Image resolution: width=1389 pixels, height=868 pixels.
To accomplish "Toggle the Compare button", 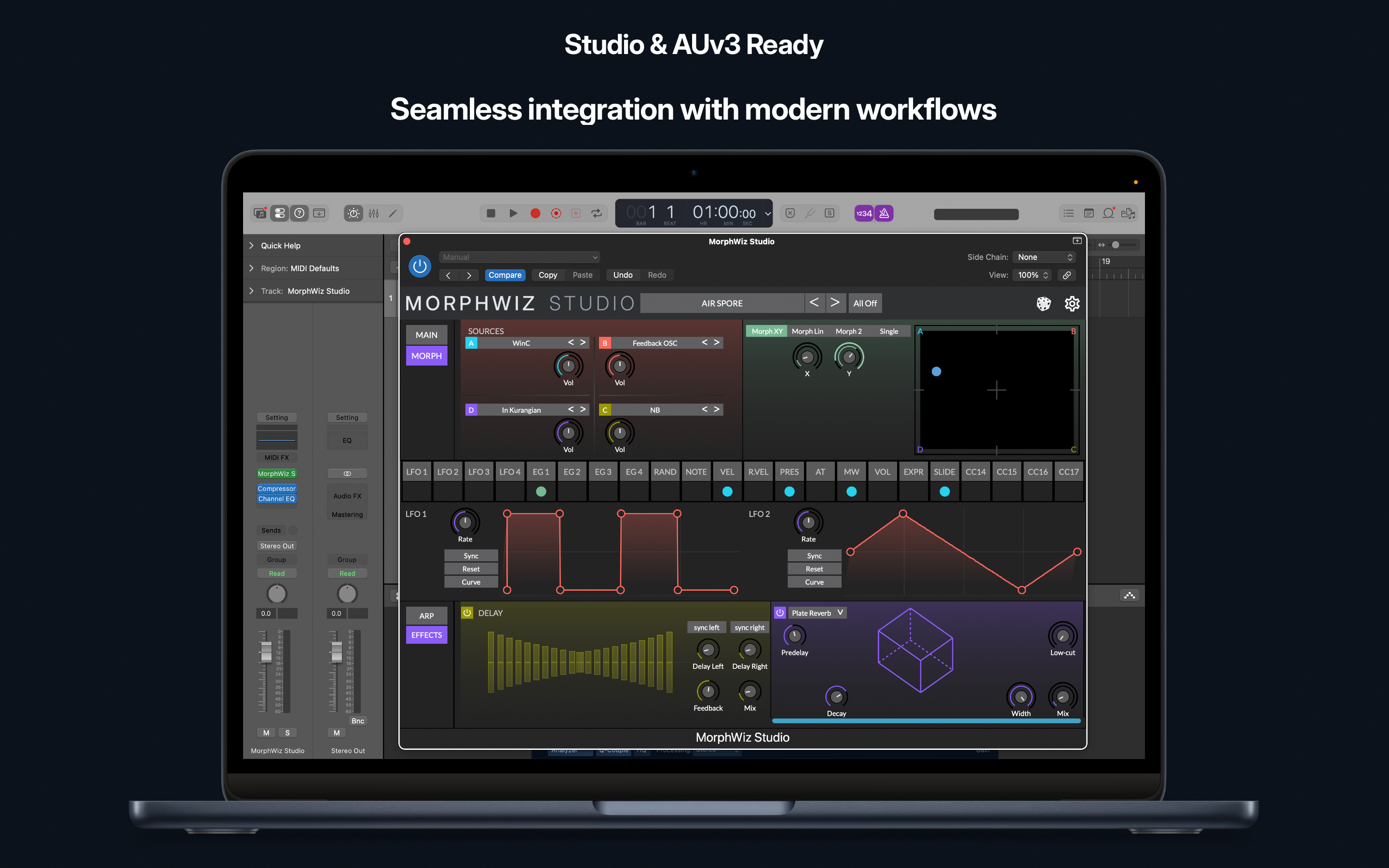I will coord(504,275).
